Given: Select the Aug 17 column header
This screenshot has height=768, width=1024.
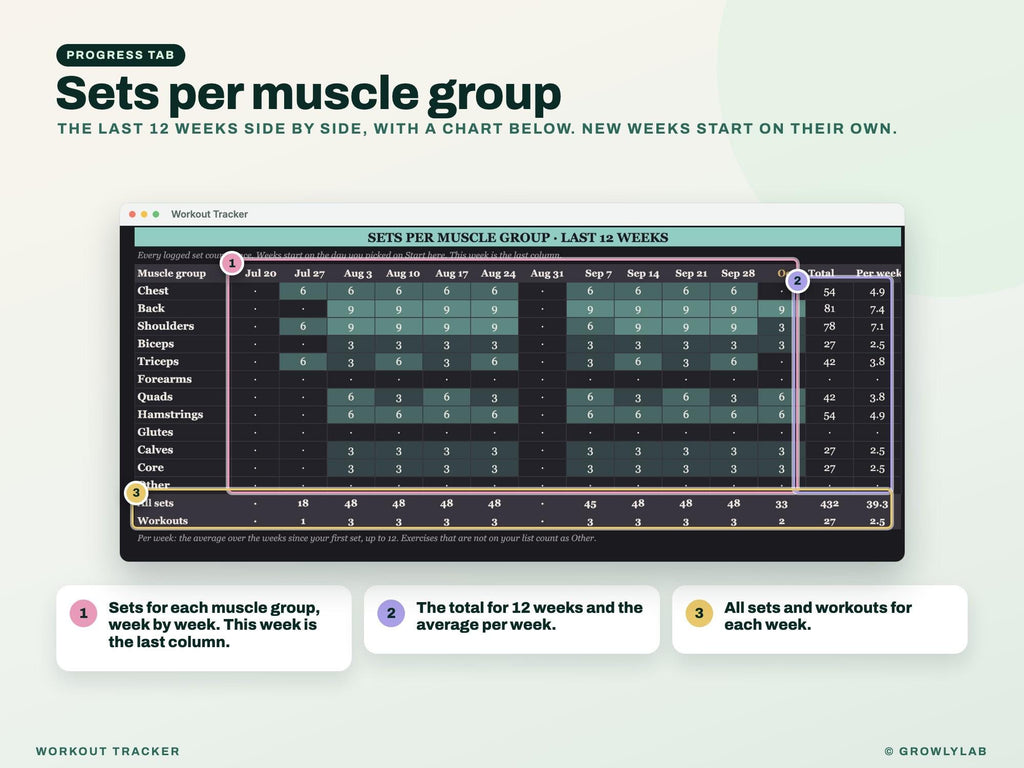Looking at the screenshot, I should click(x=452, y=273).
